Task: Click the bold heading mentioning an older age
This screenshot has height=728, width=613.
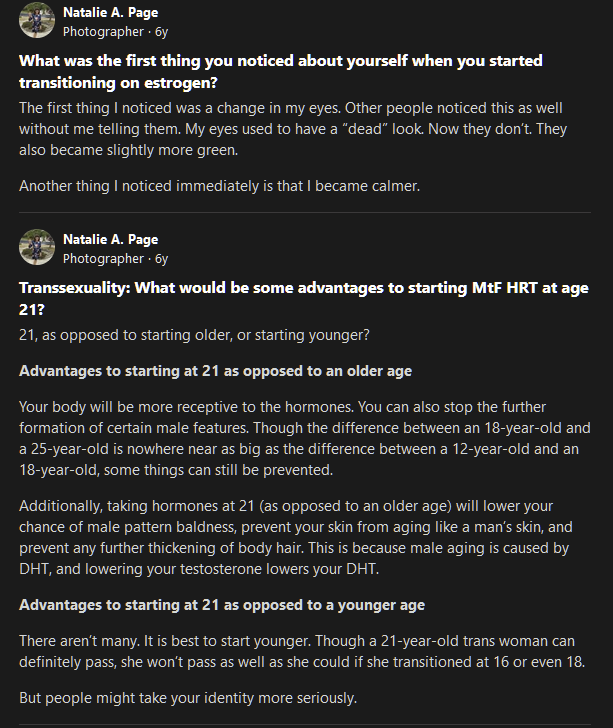Action: coord(215,371)
